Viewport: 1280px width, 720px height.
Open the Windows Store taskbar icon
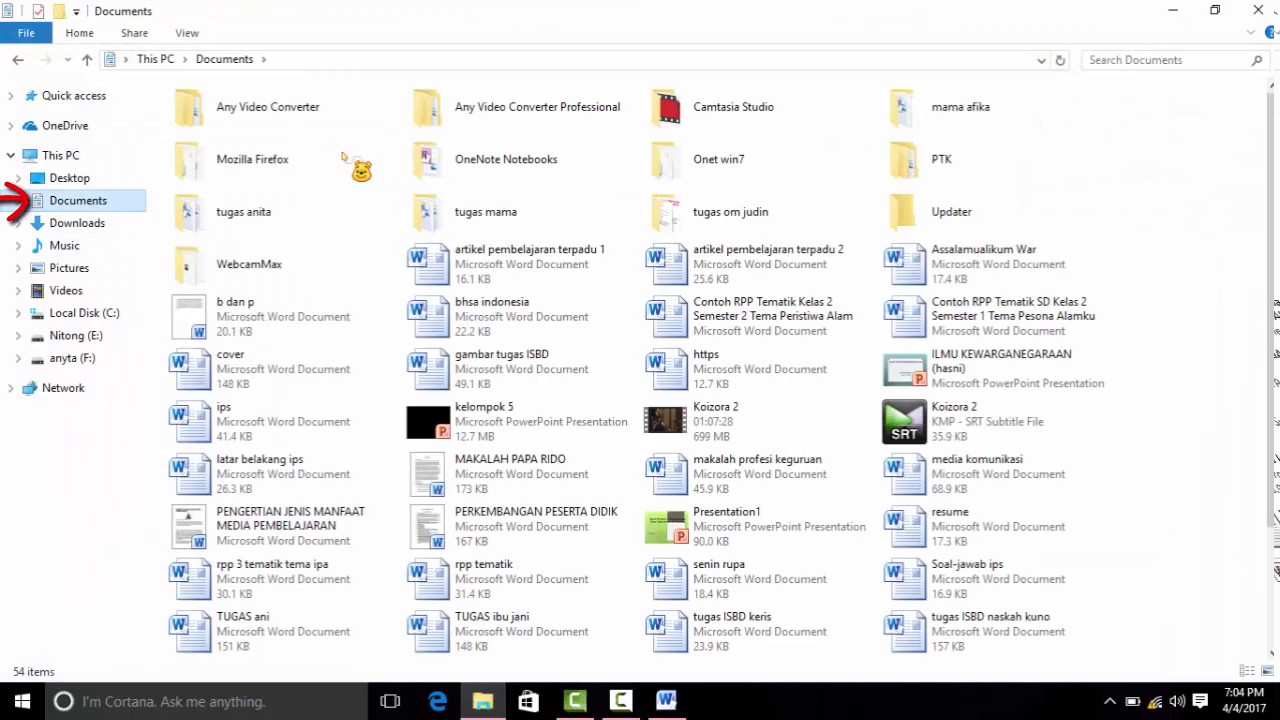(x=528, y=701)
